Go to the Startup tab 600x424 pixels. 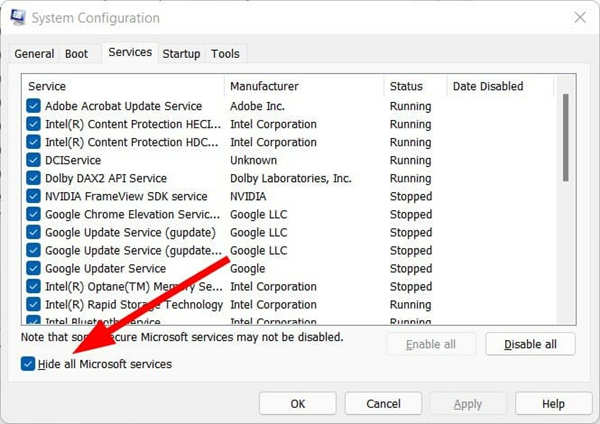click(x=181, y=53)
